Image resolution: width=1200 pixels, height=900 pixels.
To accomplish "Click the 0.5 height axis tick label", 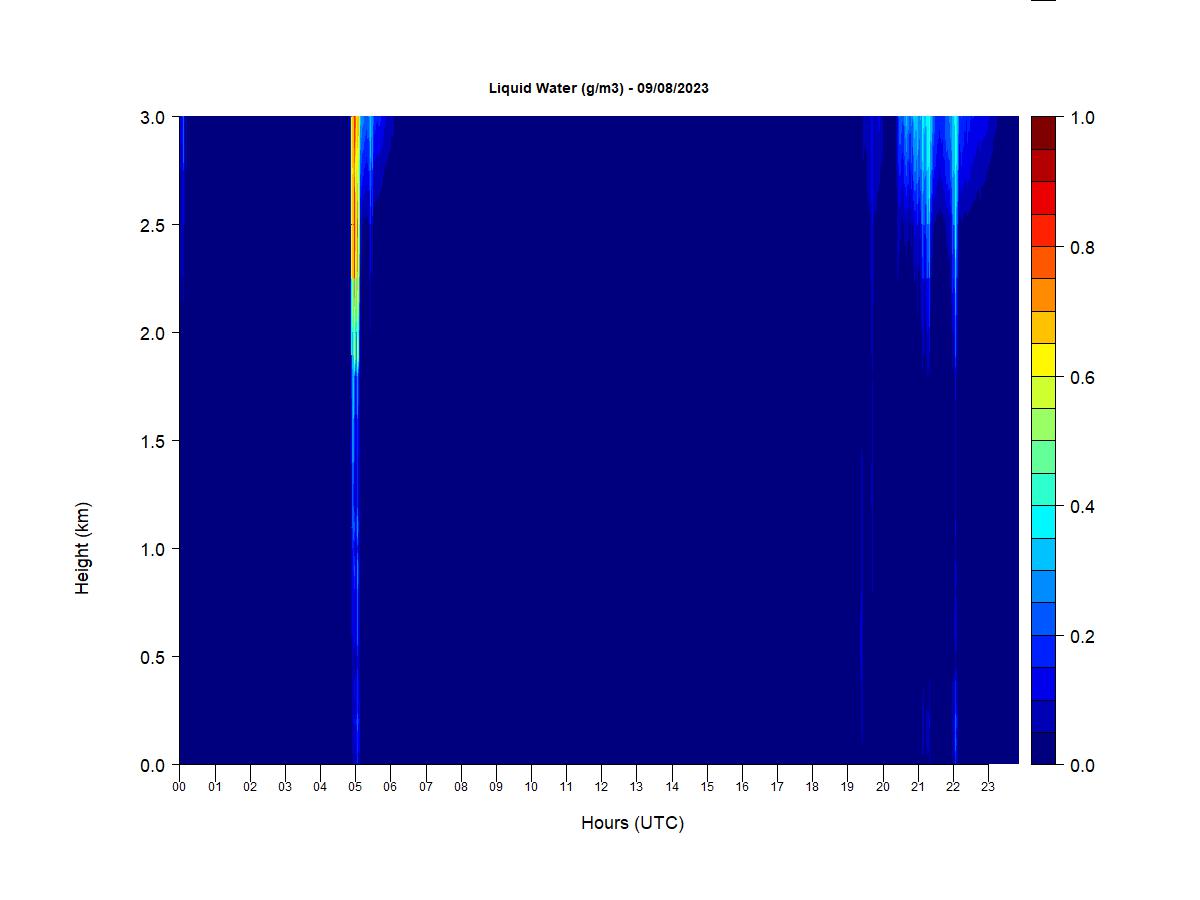I will point(153,657).
